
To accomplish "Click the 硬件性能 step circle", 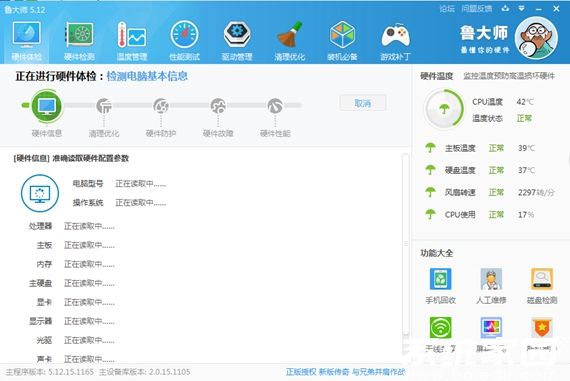I will tap(275, 106).
